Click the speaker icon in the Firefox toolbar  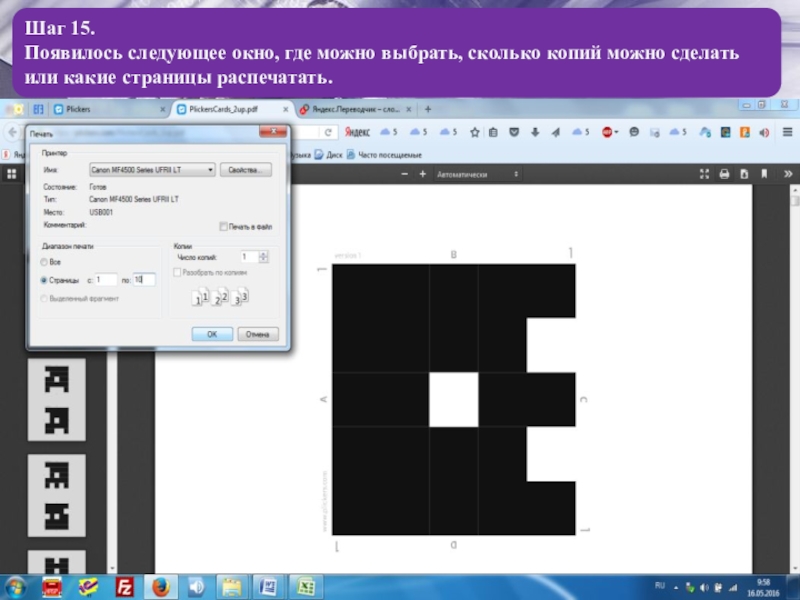point(764,133)
